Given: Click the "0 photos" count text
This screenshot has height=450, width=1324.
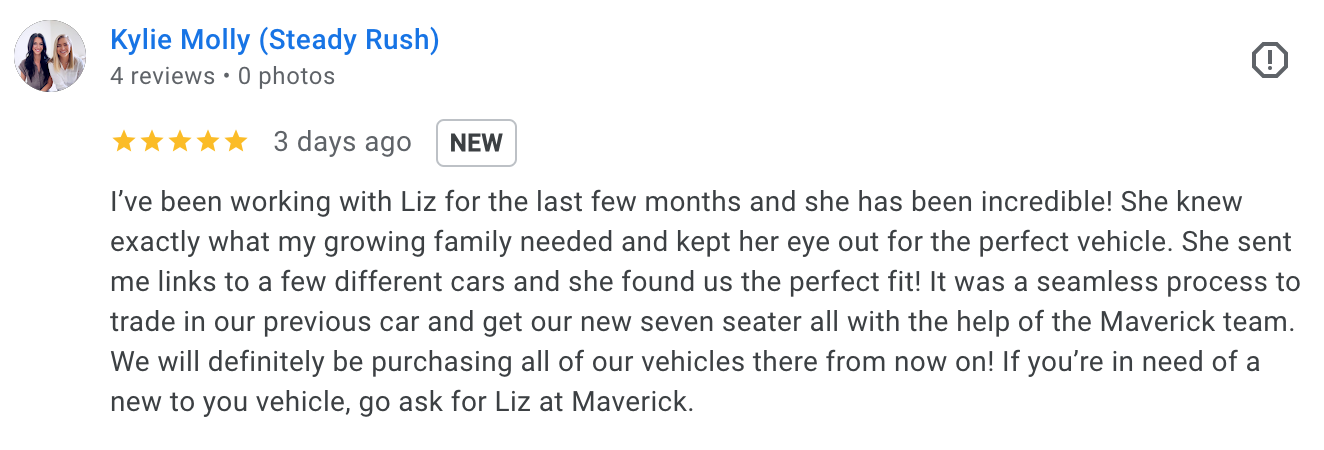Looking at the screenshot, I should [x=286, y=76].
